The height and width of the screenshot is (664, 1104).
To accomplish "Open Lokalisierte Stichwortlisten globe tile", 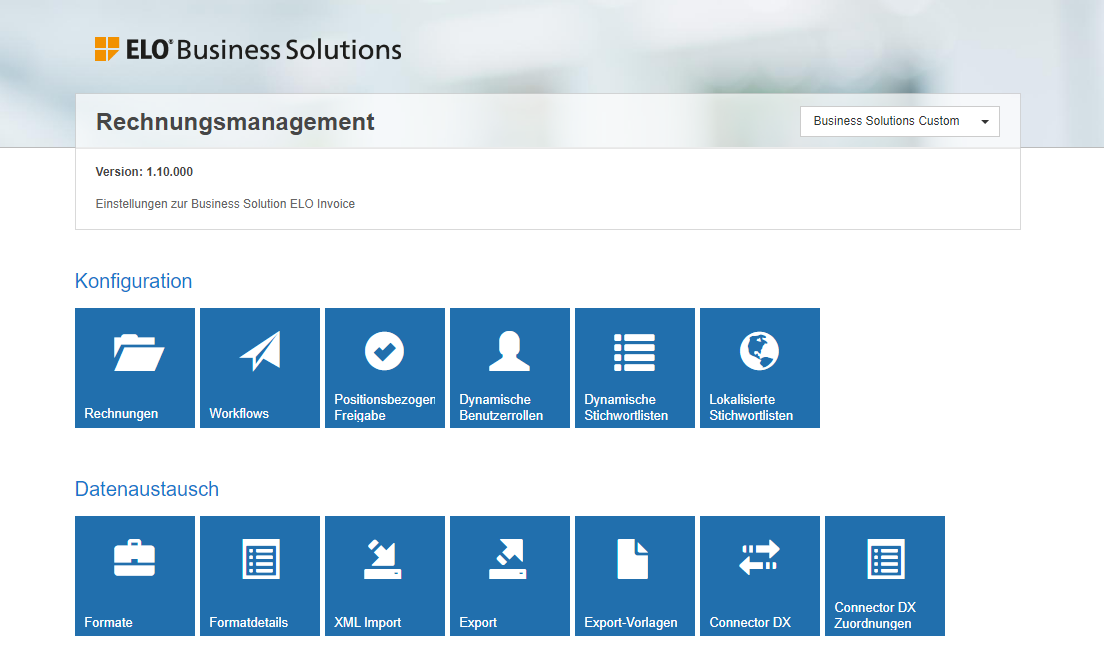I will click(760, 368).
